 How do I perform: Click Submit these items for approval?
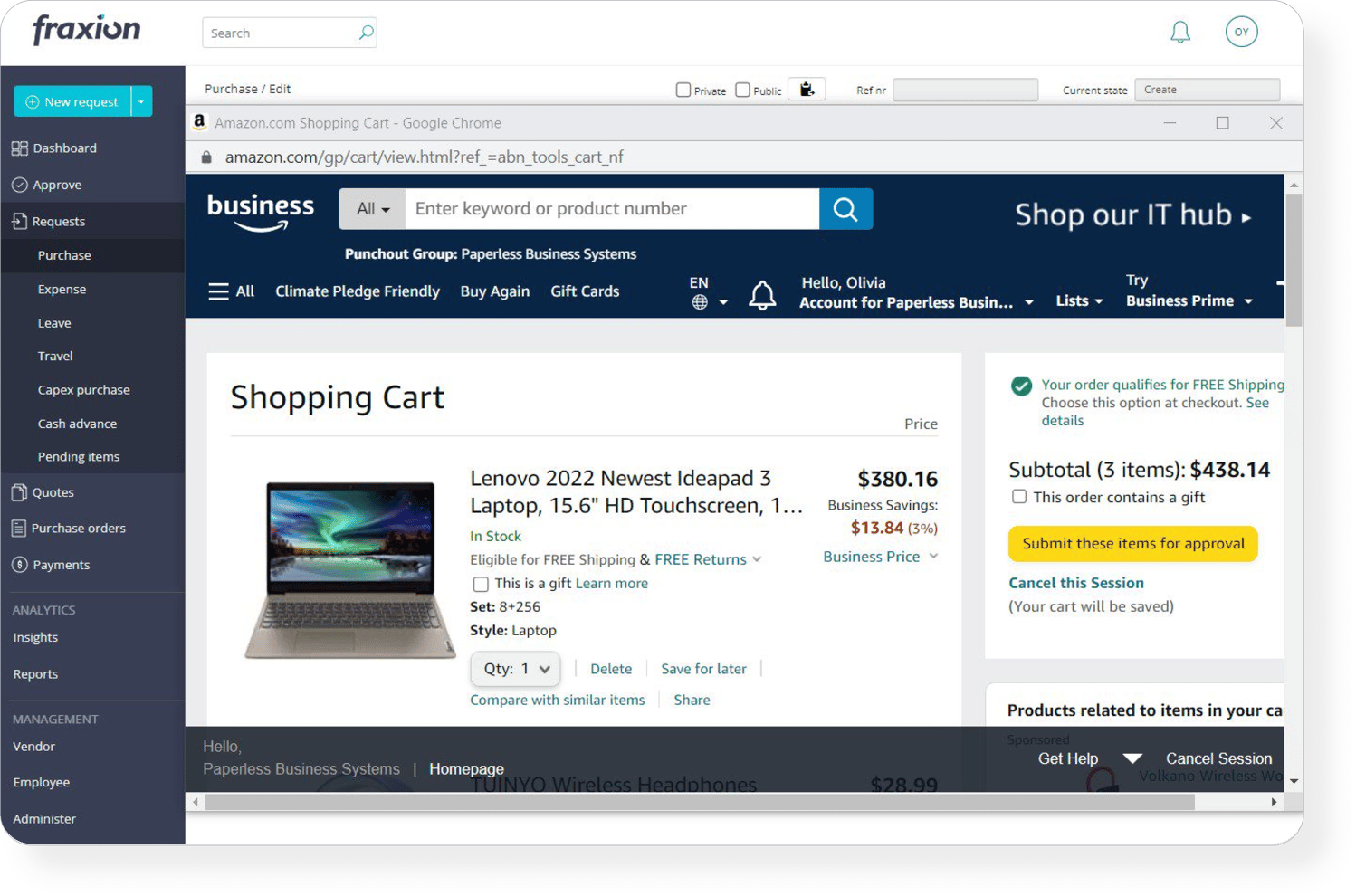(x=1132, y=543)
